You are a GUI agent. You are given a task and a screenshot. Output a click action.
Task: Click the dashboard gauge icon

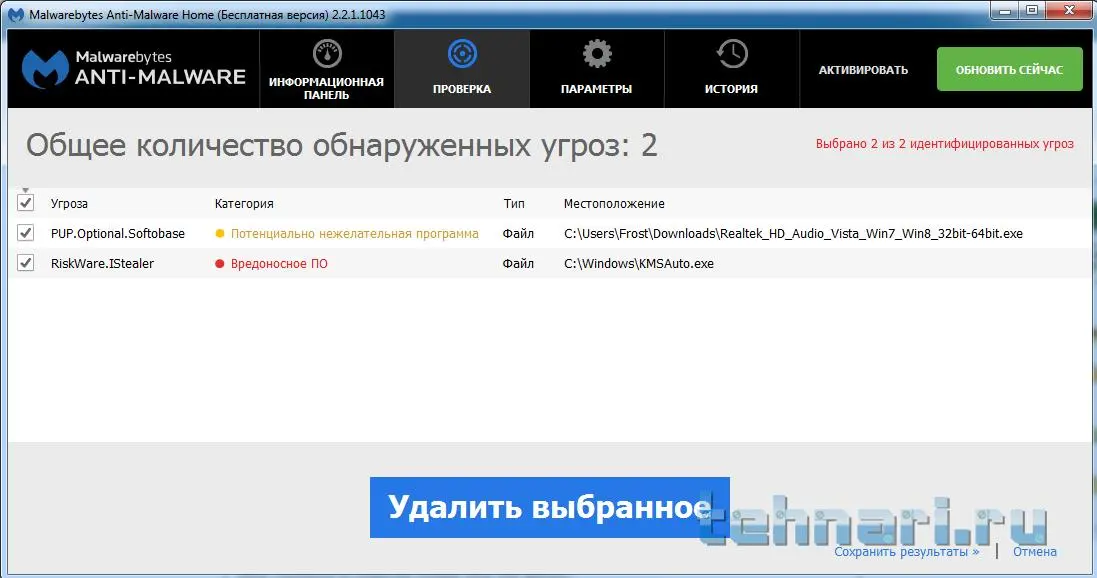tap(327, 54)
